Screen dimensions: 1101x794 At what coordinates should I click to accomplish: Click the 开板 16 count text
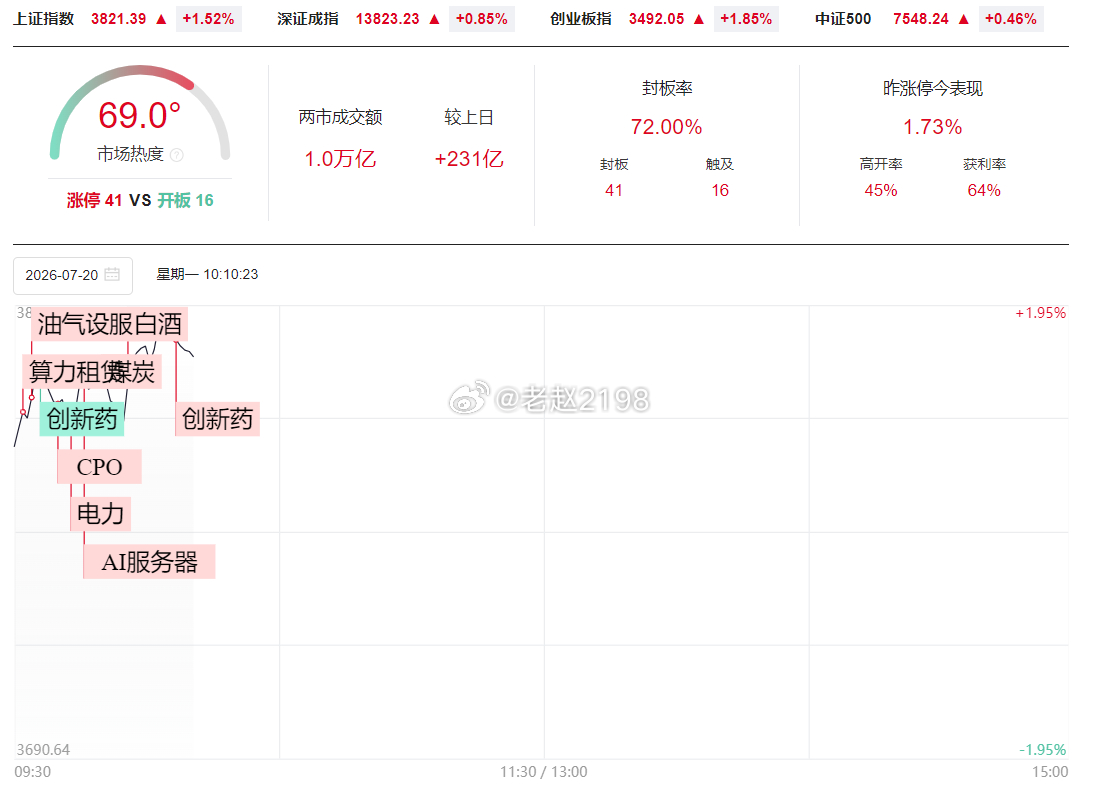185,200
